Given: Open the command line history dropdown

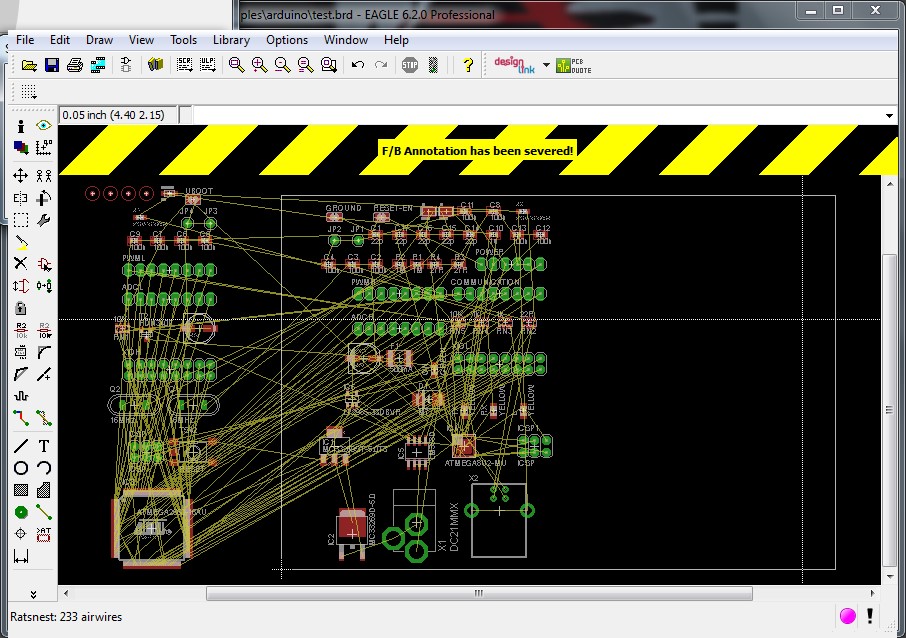Looking at the screenshot, I should coord(889,115).
